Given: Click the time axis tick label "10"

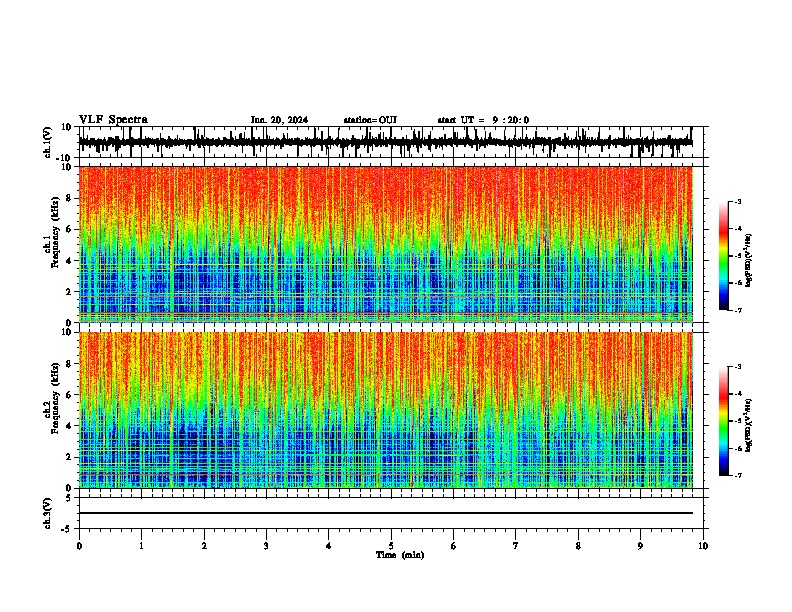Looking at the screenshot, I should click(x=703, y=546).
